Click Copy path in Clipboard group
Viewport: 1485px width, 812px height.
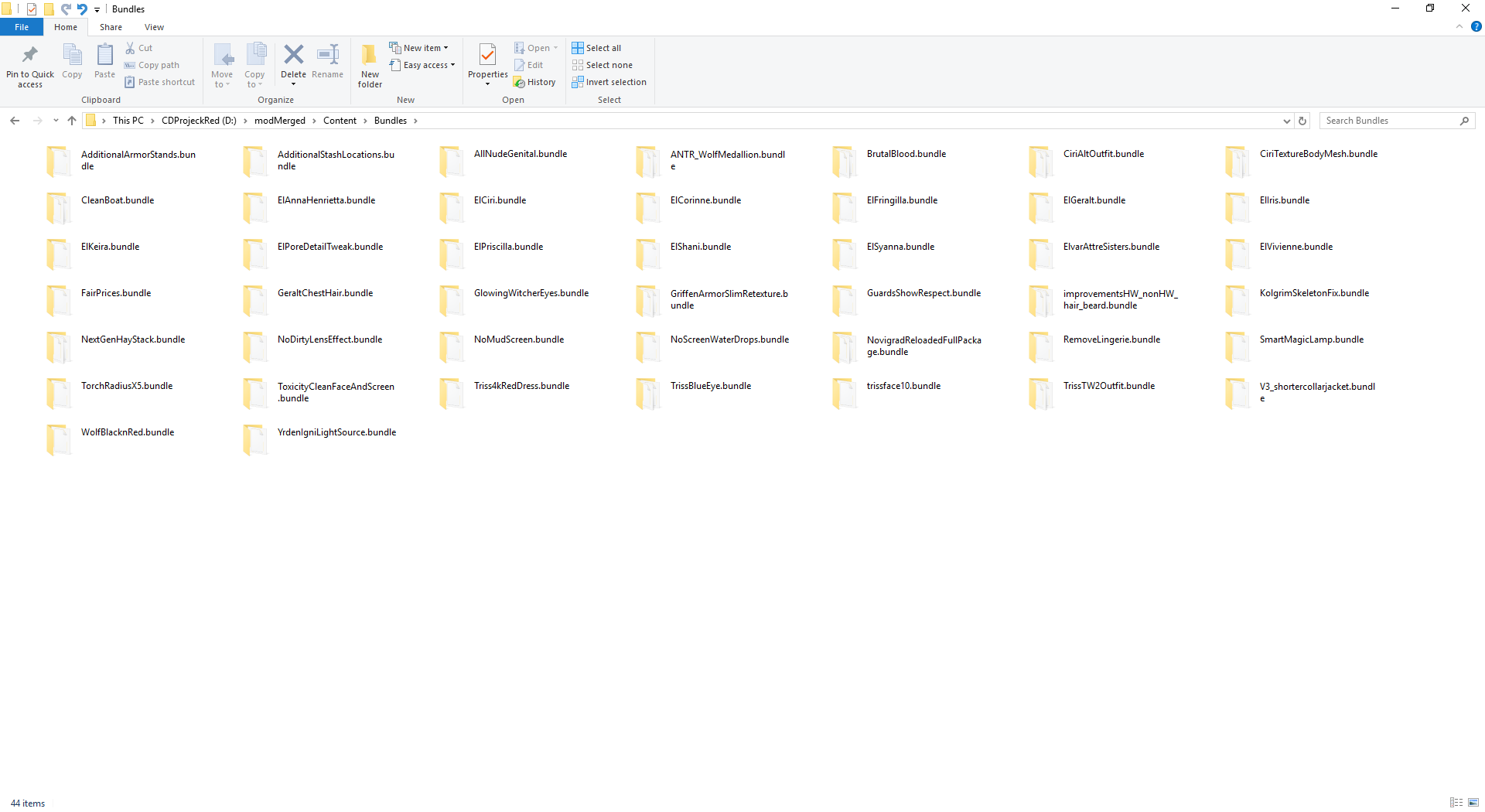pos(152,65)
